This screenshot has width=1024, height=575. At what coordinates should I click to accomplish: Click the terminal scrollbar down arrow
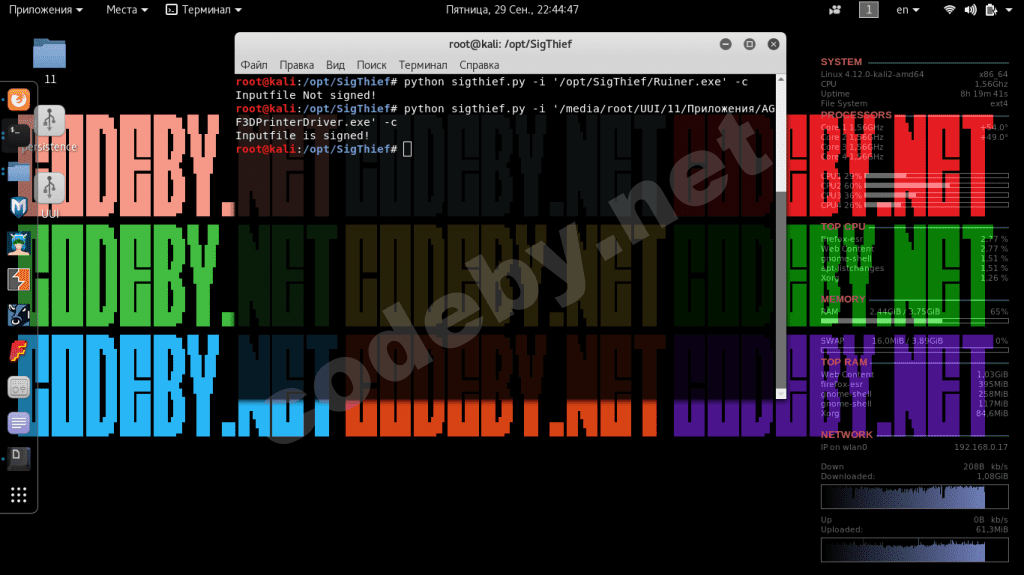pyautogui.click(x=780, y=393)
